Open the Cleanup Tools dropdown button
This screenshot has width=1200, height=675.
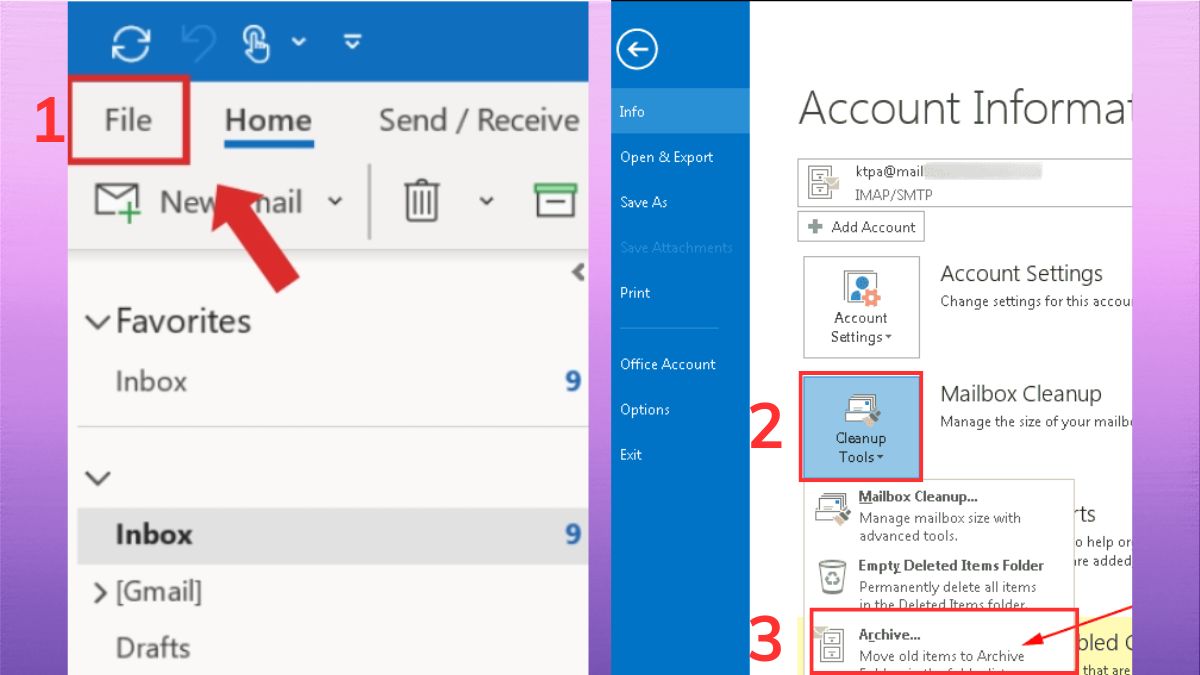click(x=860, y=427)
